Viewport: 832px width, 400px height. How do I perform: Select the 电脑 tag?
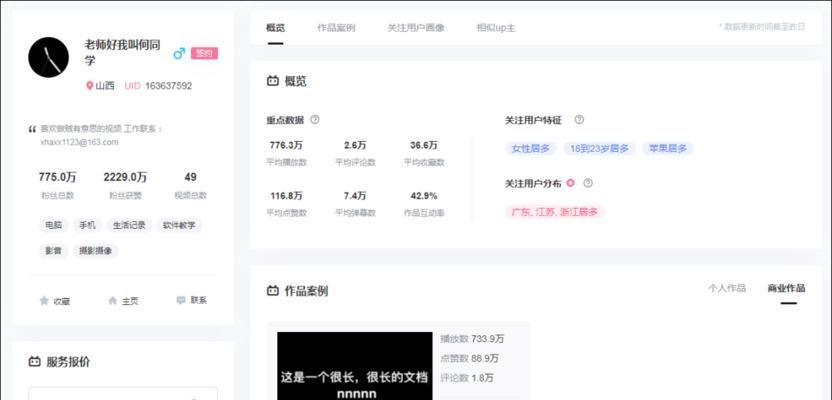[x=54, y=225]
